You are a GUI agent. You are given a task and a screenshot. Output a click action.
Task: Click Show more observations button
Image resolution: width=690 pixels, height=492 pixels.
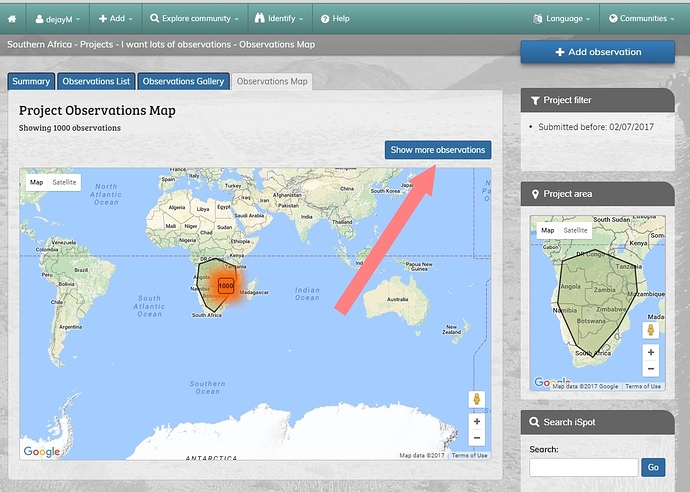coord(438,150)
